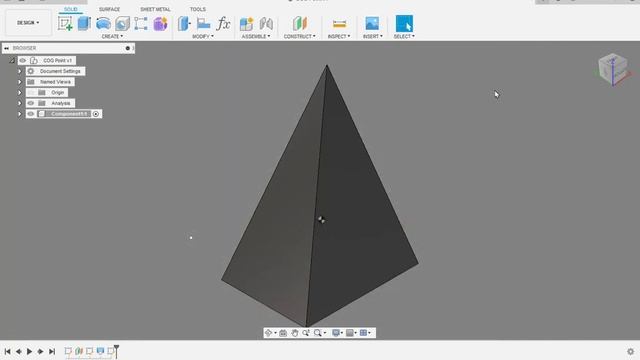Open the Design workspace dropdown
Viewport: 640px width, 360px height.
pos(28,23)
